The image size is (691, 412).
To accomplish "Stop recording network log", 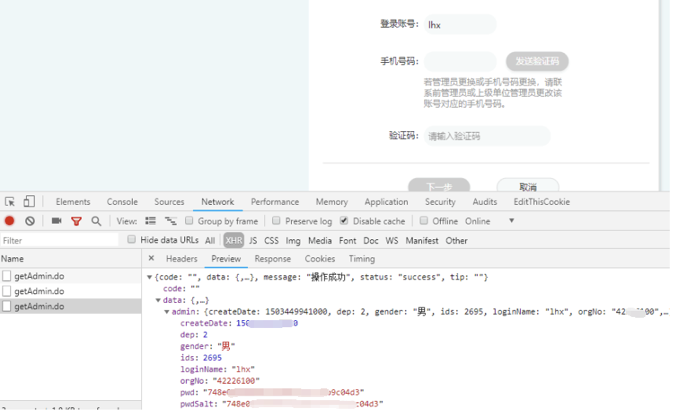I will point(10,221).
